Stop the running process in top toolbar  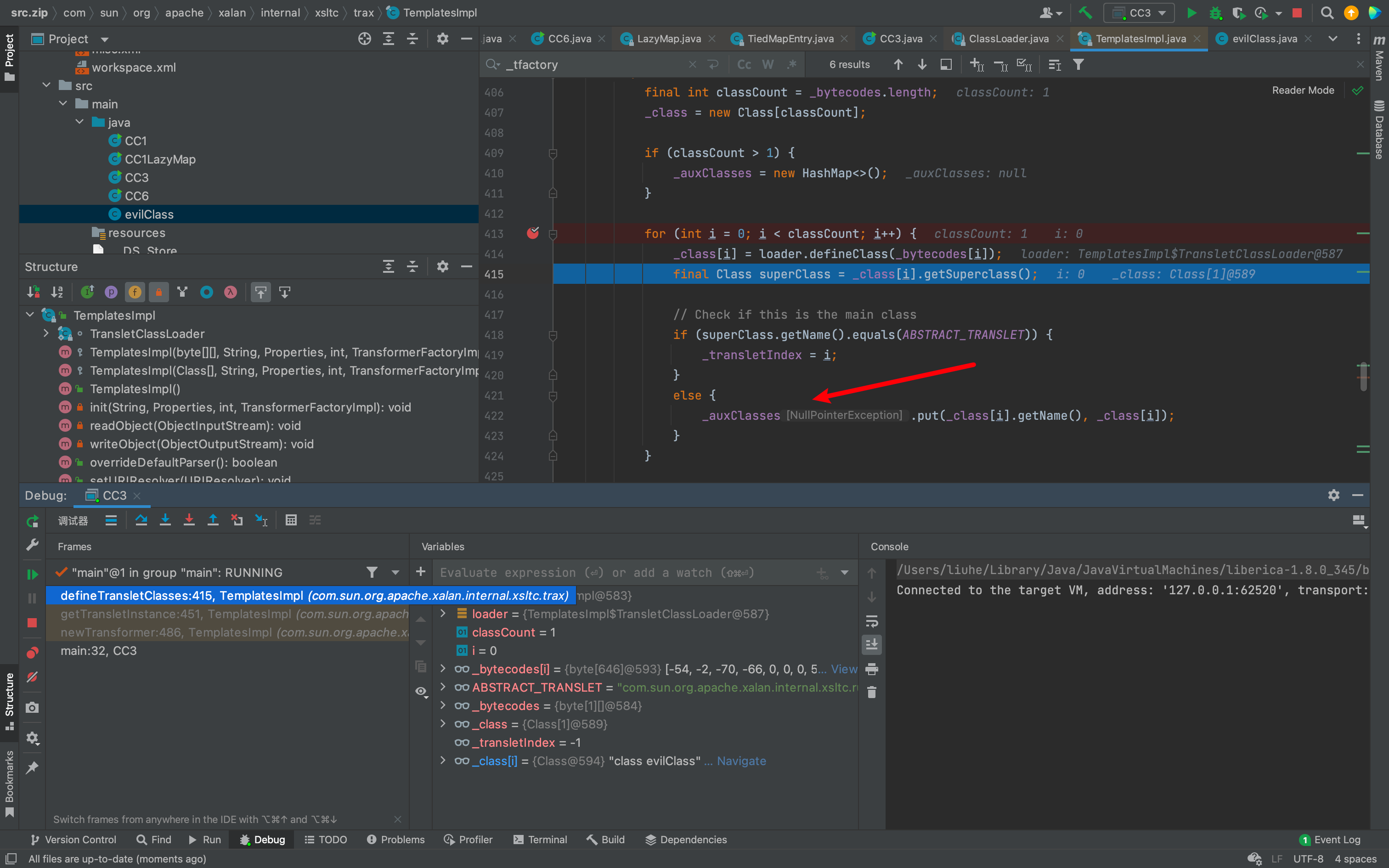(1297, 13)
